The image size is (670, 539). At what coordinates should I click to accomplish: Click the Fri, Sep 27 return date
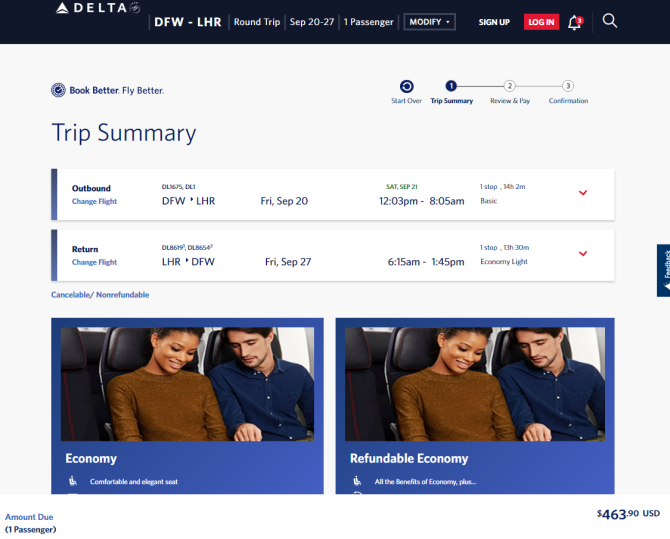(x=288, y=262)
